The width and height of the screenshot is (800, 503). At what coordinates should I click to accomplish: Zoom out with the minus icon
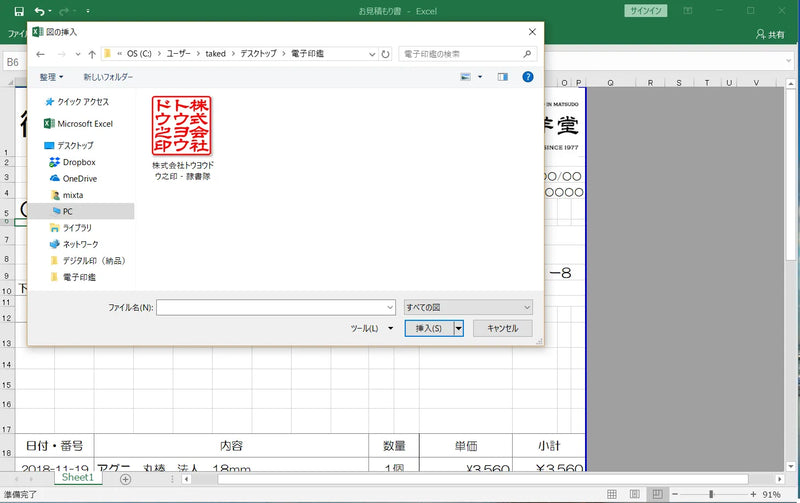(x=674, y=494)
